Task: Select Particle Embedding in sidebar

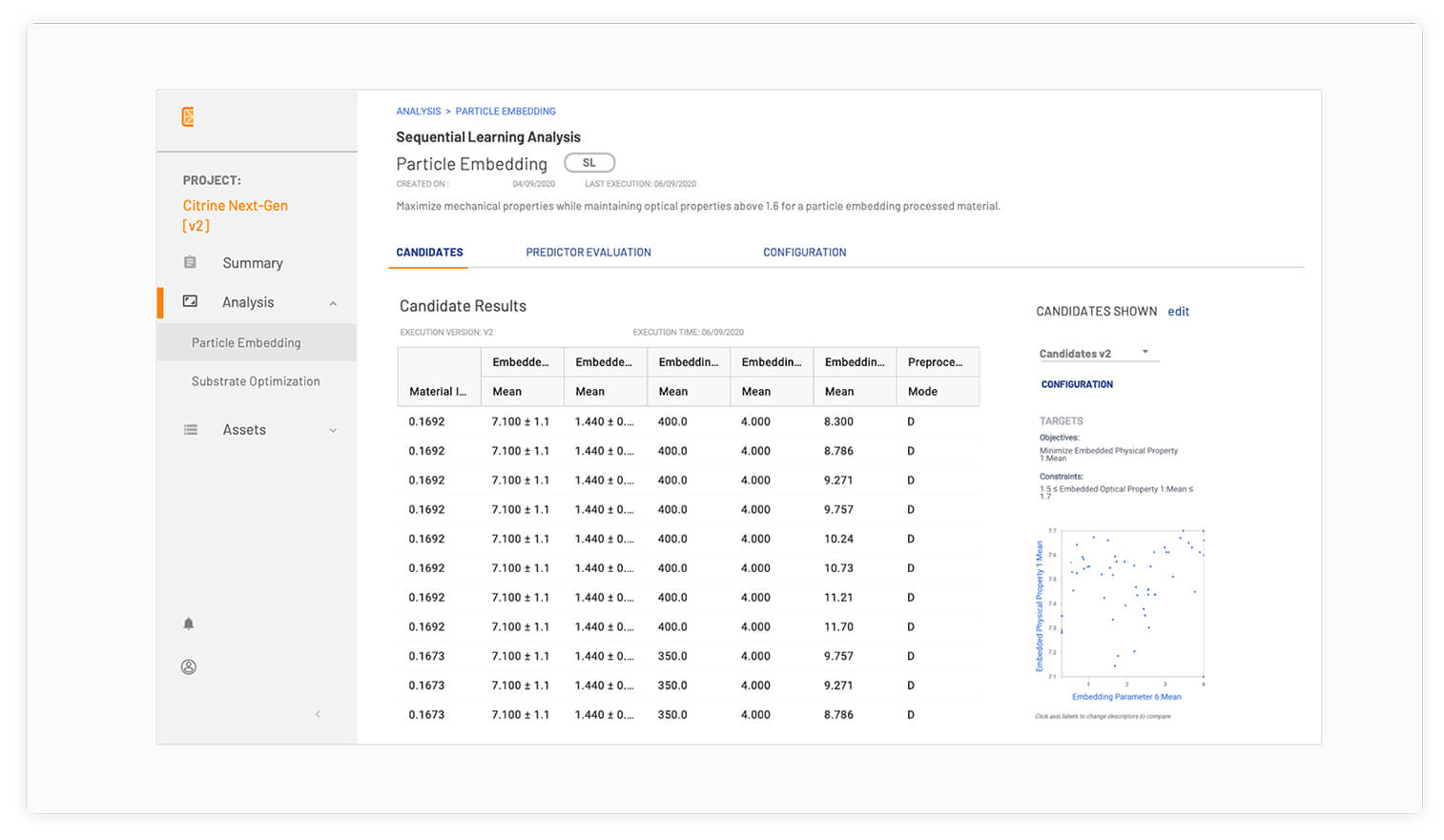Action: pyautogui.click(x=246, y=343)
